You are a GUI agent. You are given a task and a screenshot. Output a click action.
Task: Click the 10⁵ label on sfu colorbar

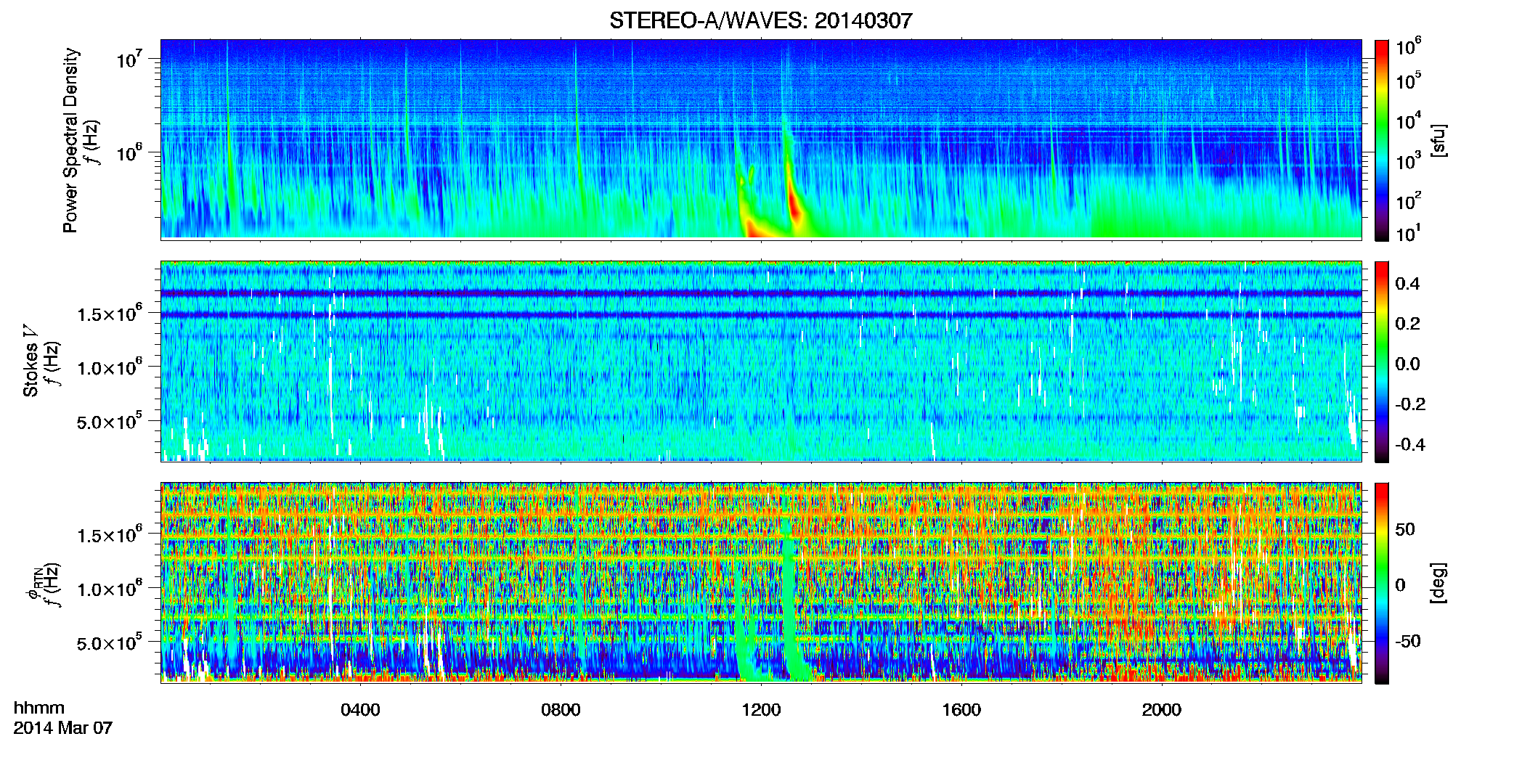(1409, 80)
